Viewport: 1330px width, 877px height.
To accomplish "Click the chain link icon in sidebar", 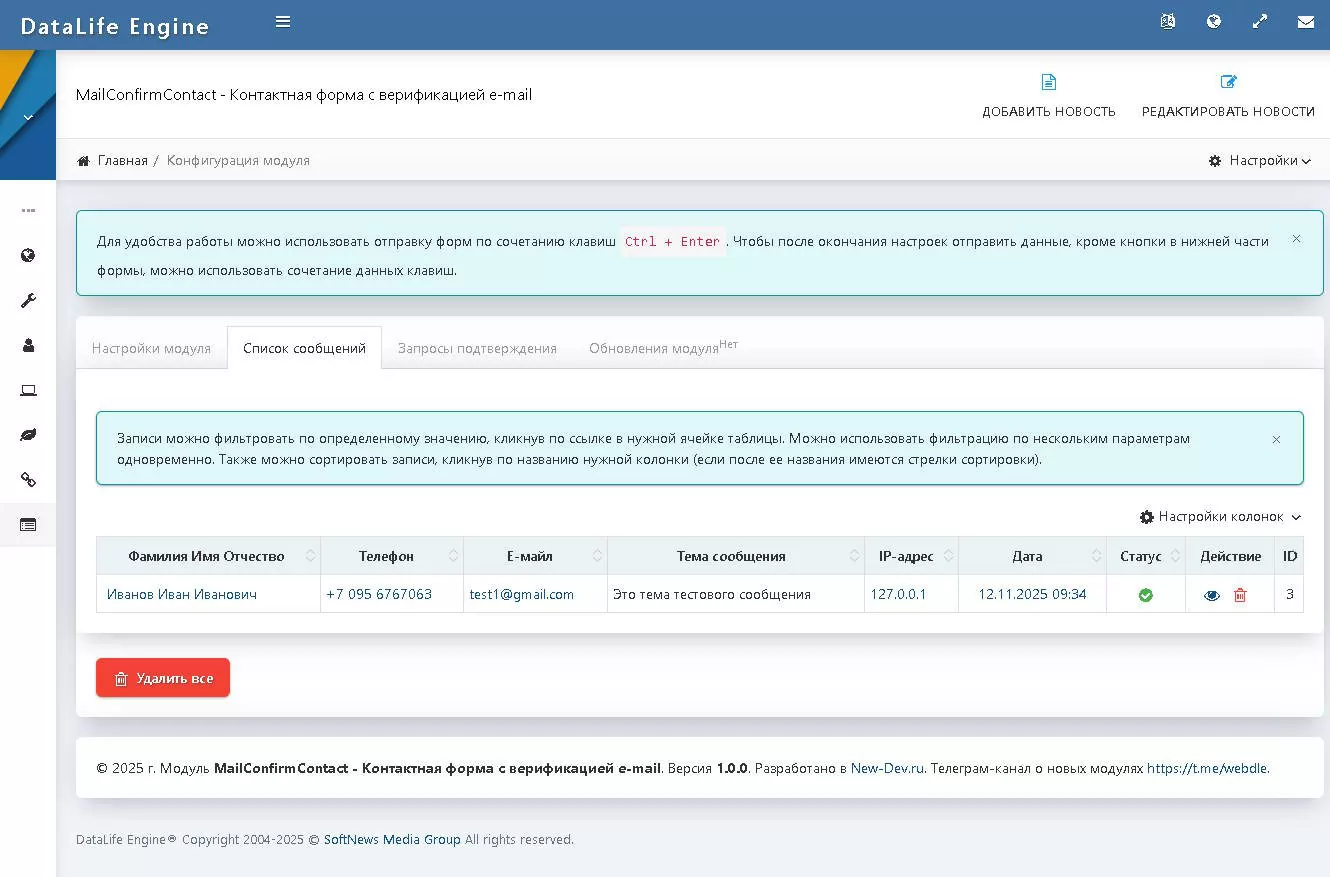I will point(28,480).
